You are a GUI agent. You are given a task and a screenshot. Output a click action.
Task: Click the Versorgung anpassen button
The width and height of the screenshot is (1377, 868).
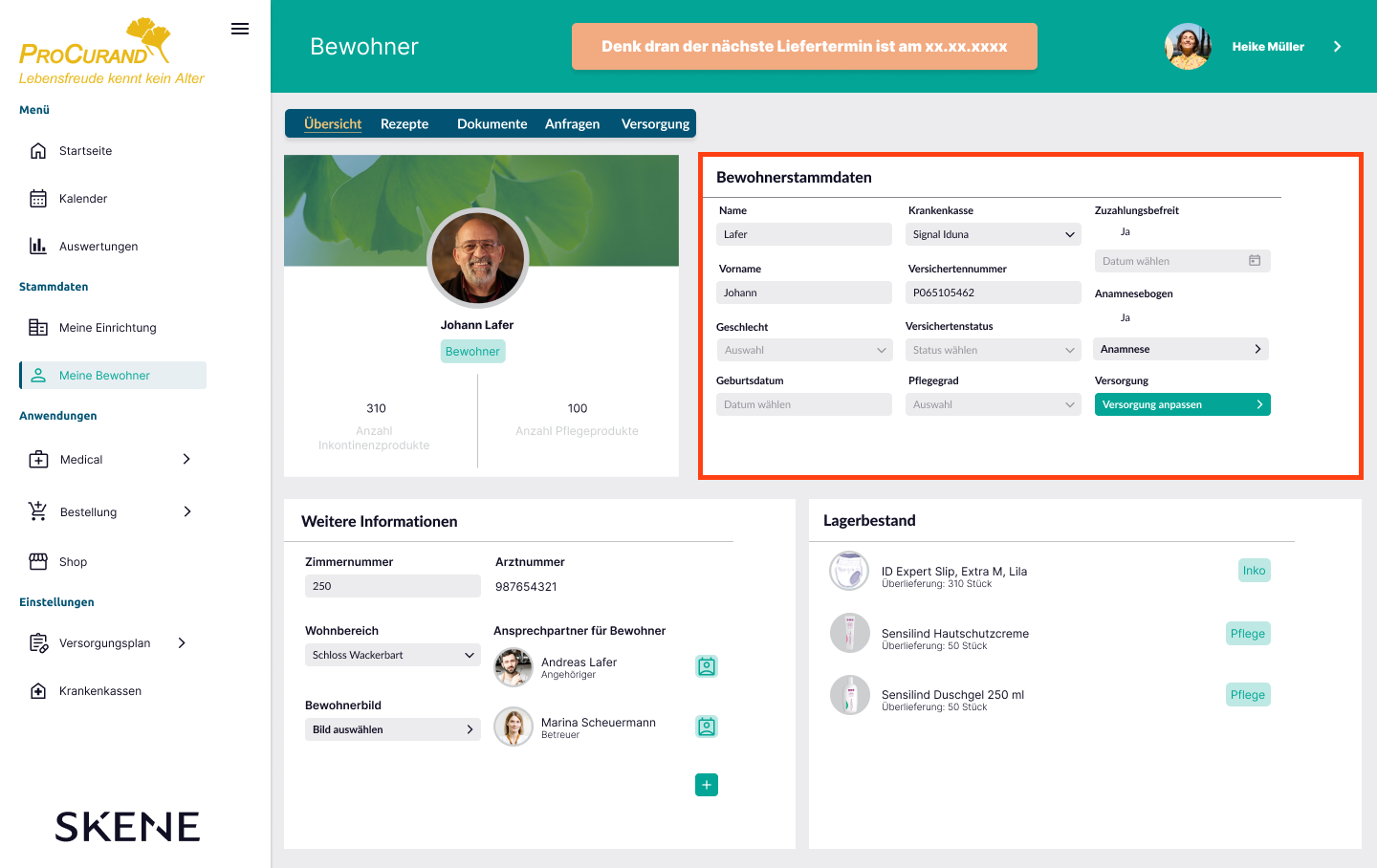(1182, 405)
